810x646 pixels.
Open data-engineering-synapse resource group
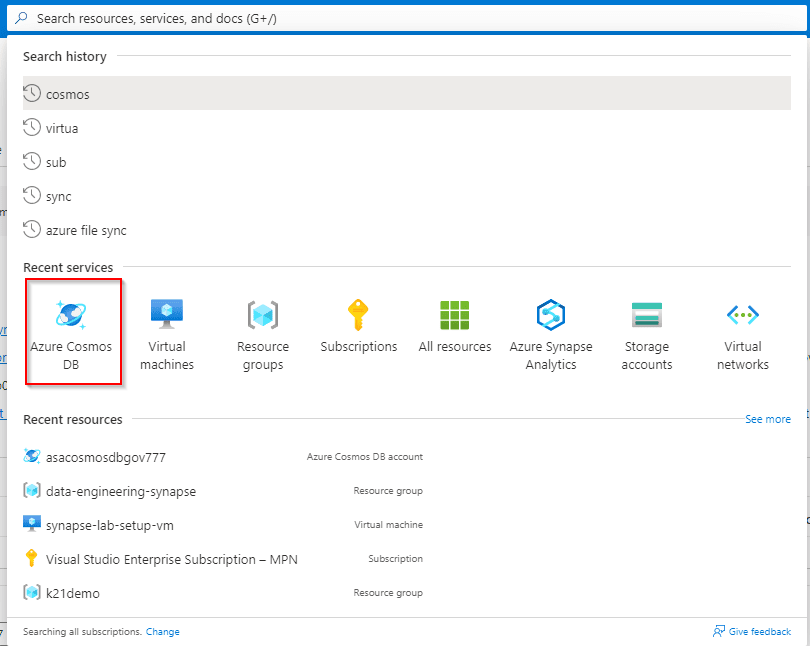click(120, 491)
